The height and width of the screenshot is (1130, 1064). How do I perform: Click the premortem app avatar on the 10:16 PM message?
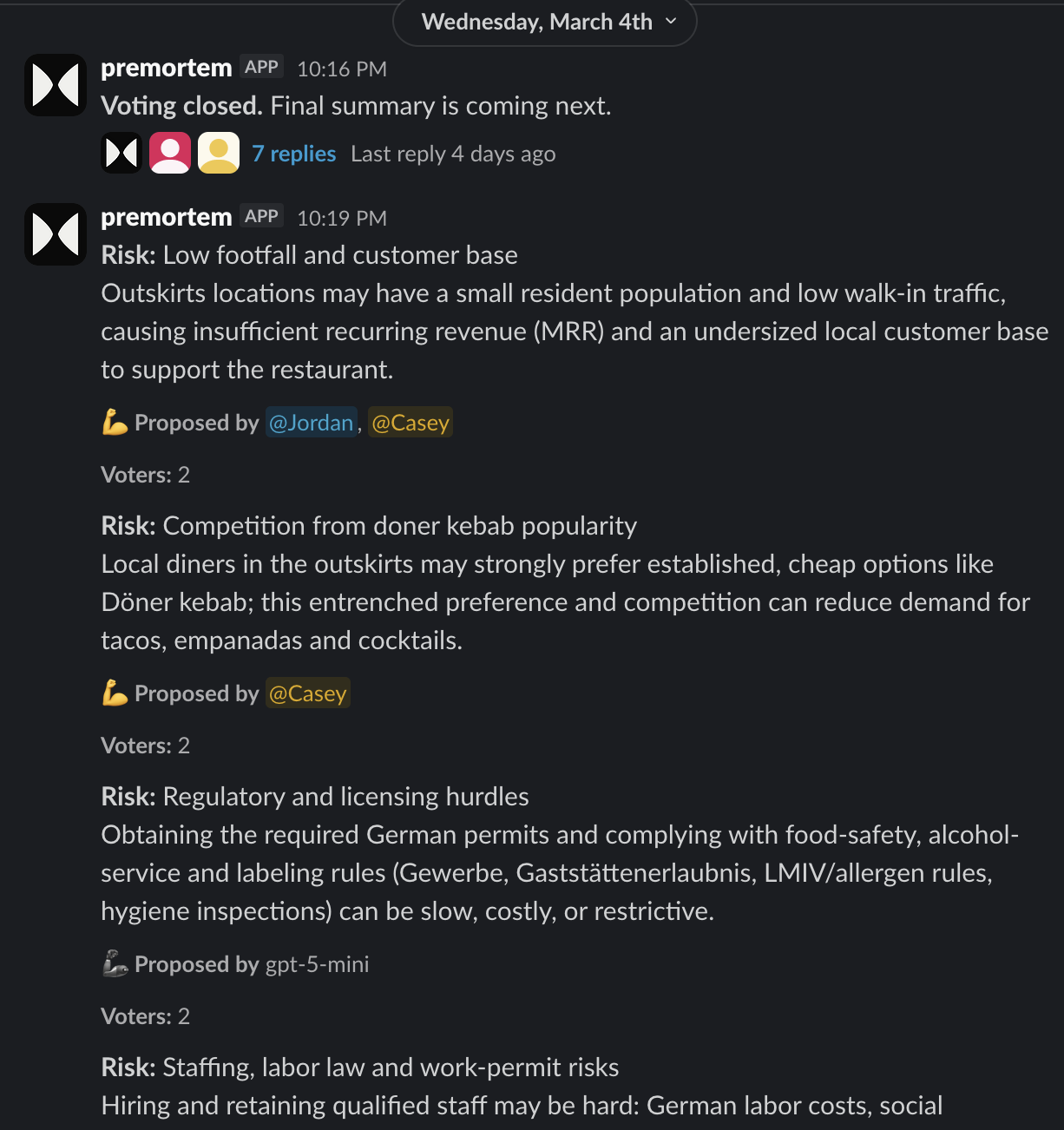click(55, 84)
